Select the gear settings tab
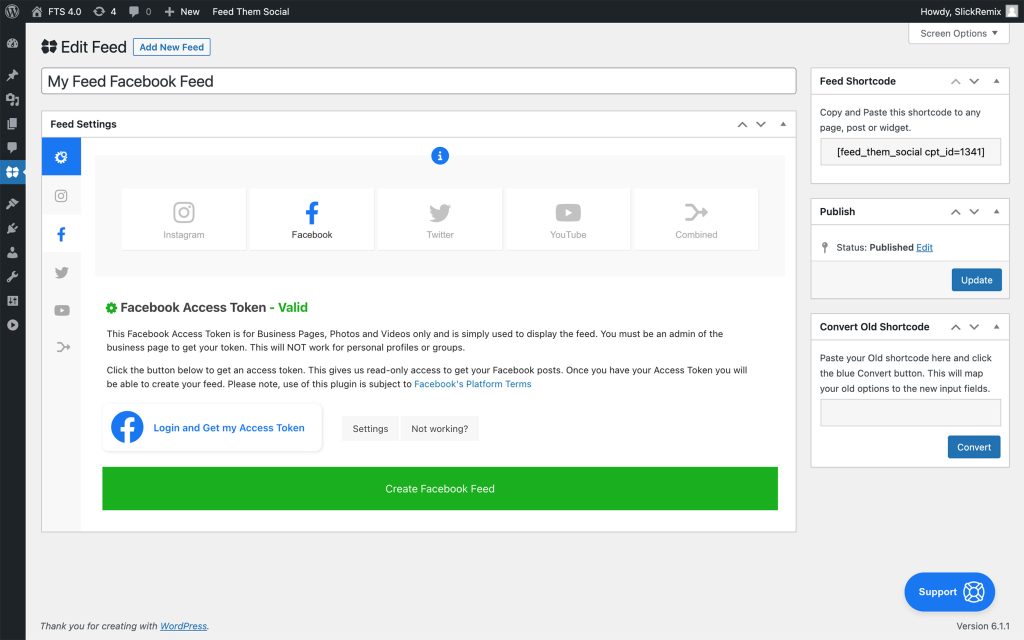1024x640 pixels. click(x=61, y=157)
